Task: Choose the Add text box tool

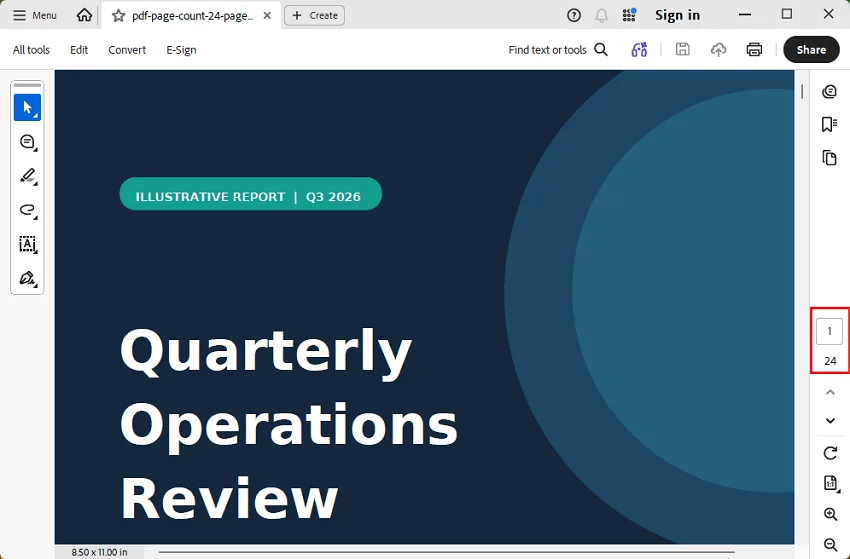Action: [27, 245]
